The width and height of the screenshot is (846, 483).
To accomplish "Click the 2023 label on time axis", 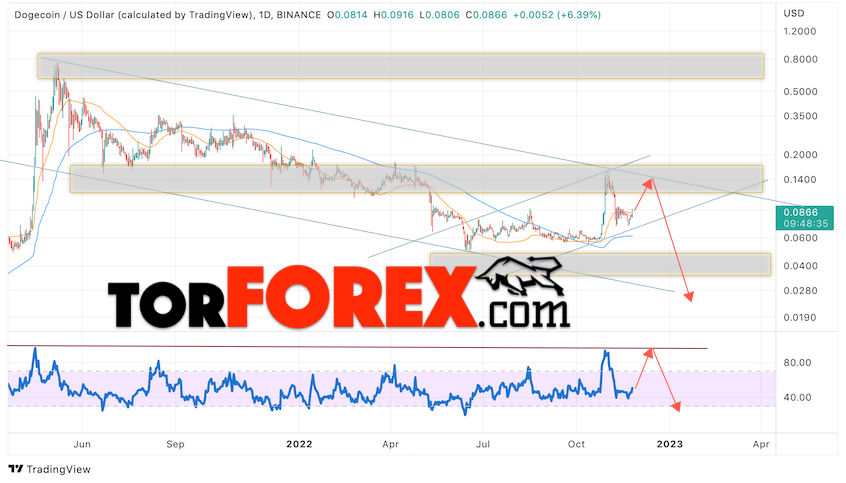I will pyautogui.click(x=669, y=444).
